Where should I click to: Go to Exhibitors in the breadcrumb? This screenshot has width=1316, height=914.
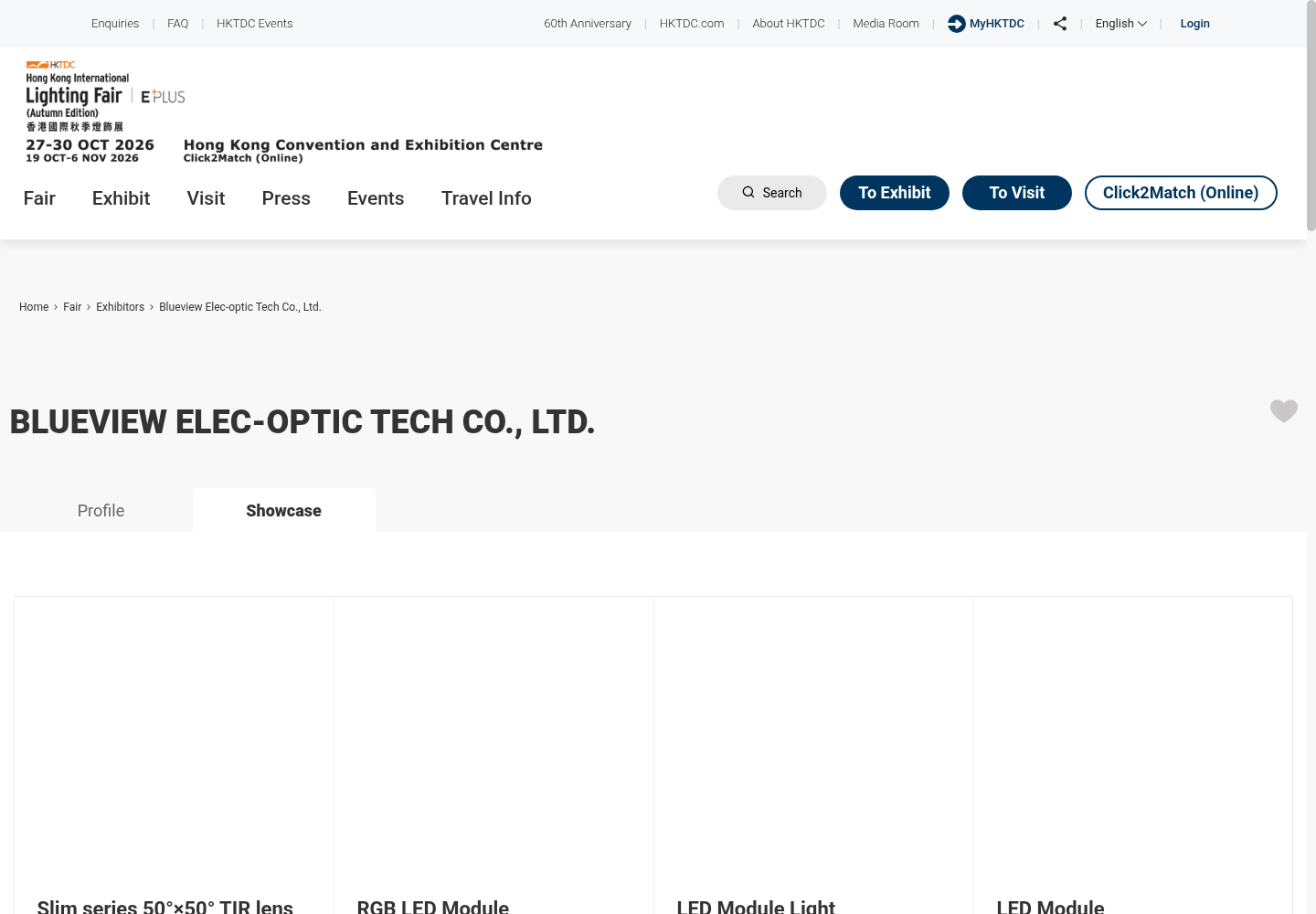(121, 307)
